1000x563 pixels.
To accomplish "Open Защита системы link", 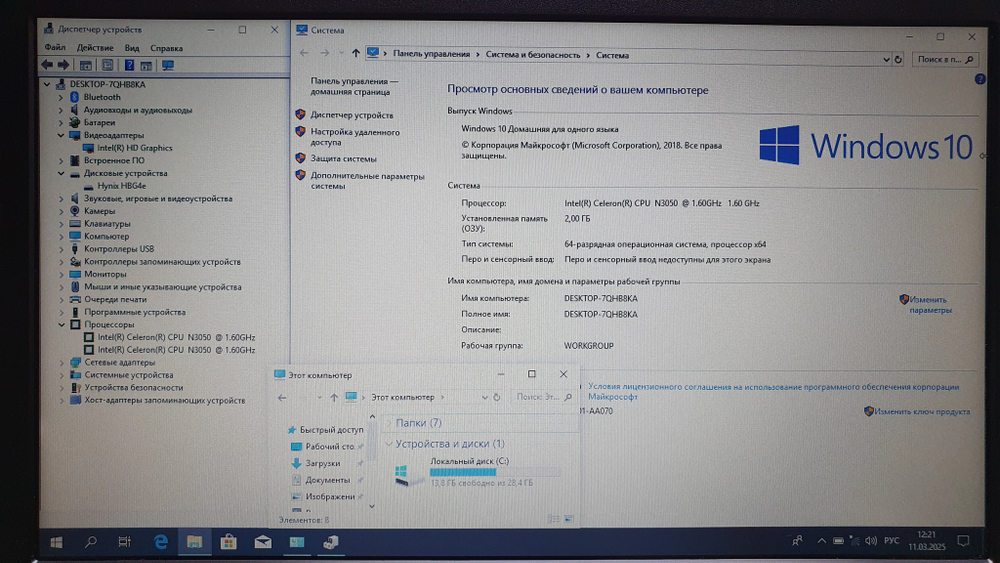I will 343,159.
